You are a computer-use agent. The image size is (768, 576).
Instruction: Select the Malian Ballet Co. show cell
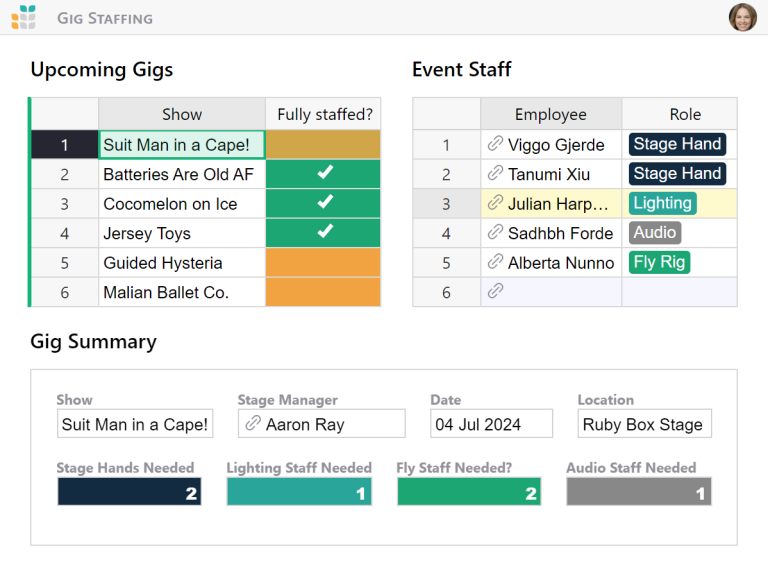coord(181,292)
